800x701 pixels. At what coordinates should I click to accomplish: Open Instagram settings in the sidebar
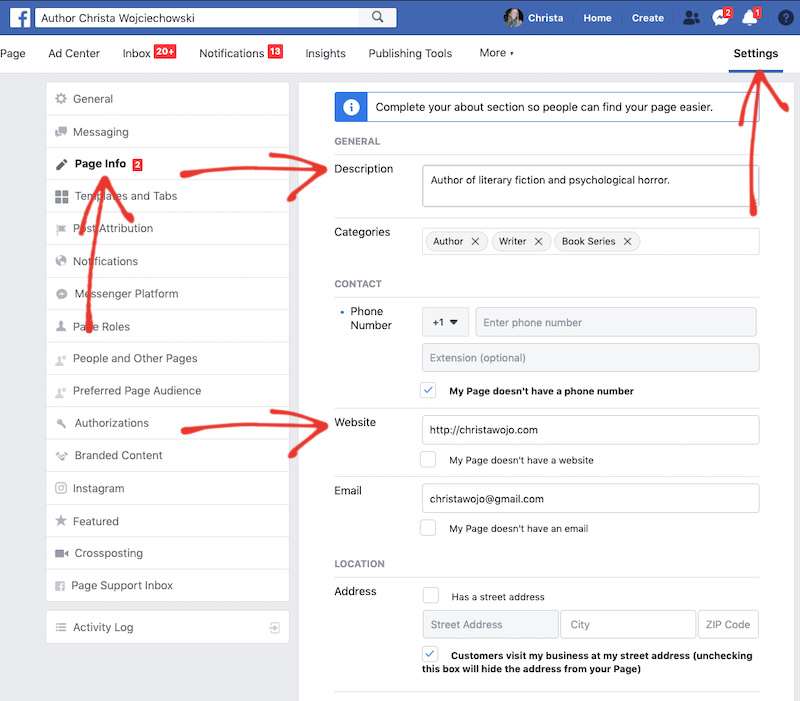tap(98, 488)
